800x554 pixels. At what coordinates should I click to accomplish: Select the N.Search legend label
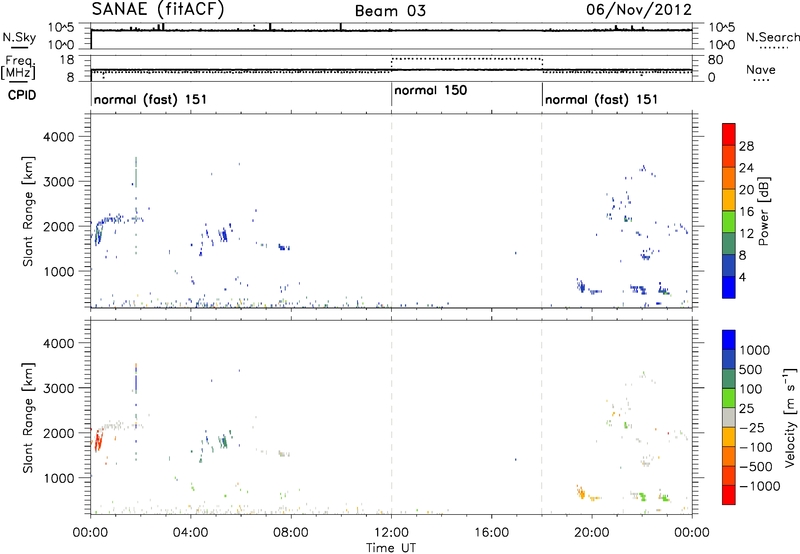tap(773, 37)
